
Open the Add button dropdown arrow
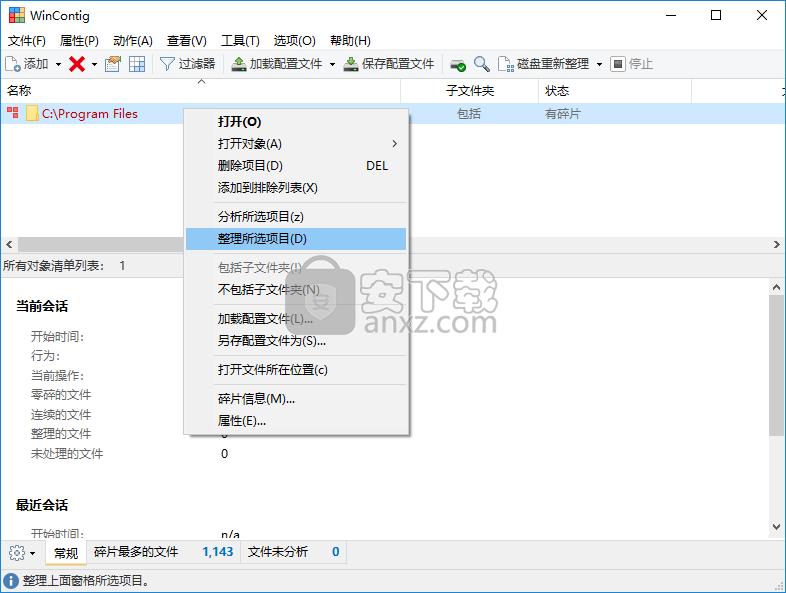point(58,64)
